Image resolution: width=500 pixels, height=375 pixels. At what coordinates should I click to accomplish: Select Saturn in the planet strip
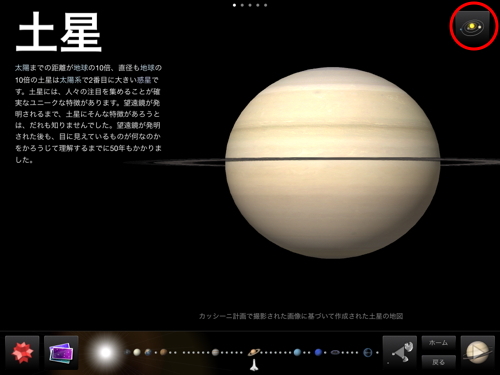[x=254, y=352]
